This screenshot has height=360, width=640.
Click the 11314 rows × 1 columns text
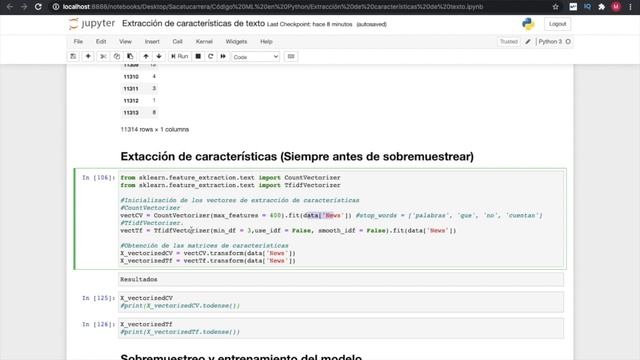(x=155, y=129)
